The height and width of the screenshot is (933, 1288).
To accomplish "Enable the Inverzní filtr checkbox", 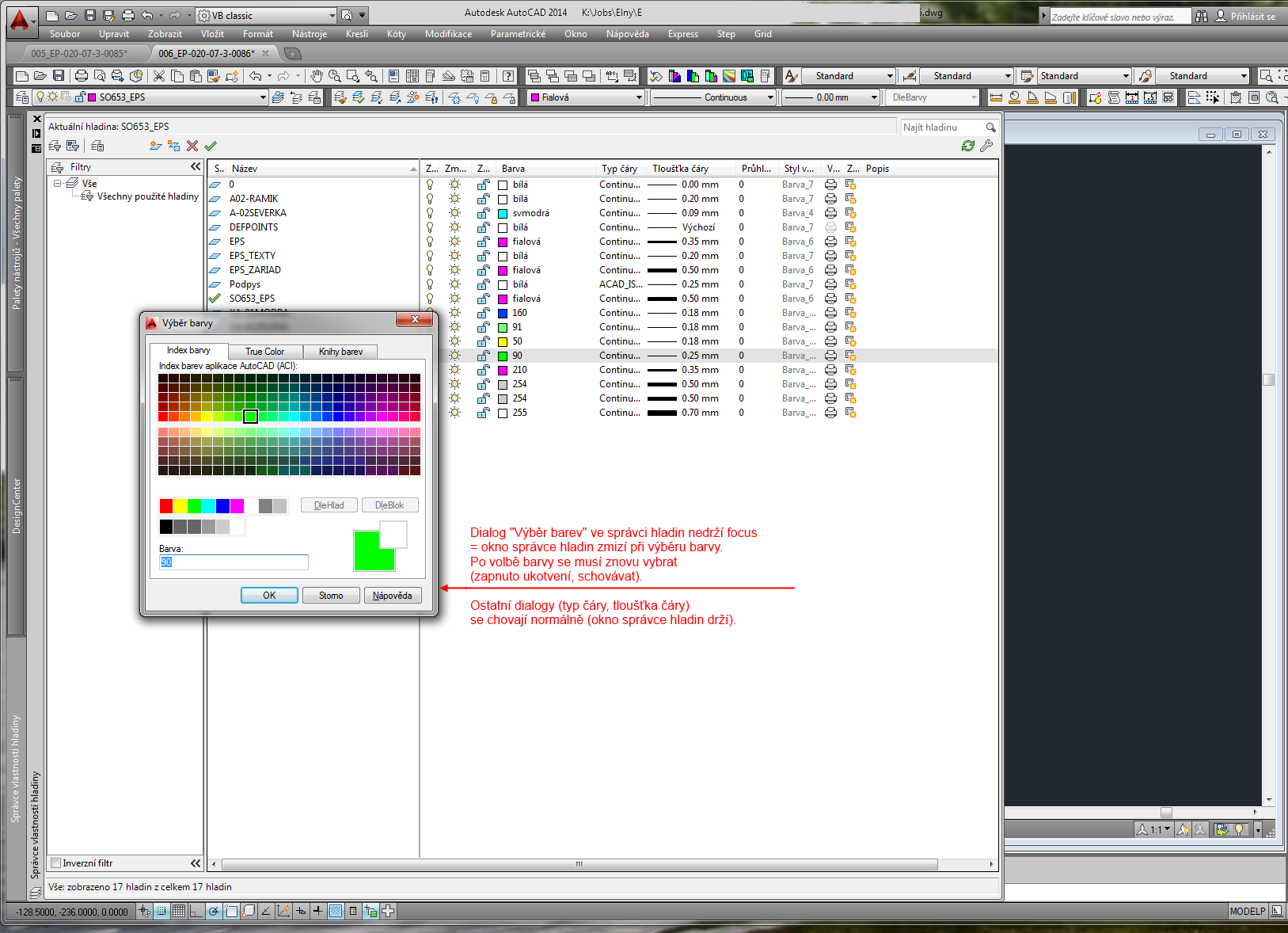I will tap(56, 863).
